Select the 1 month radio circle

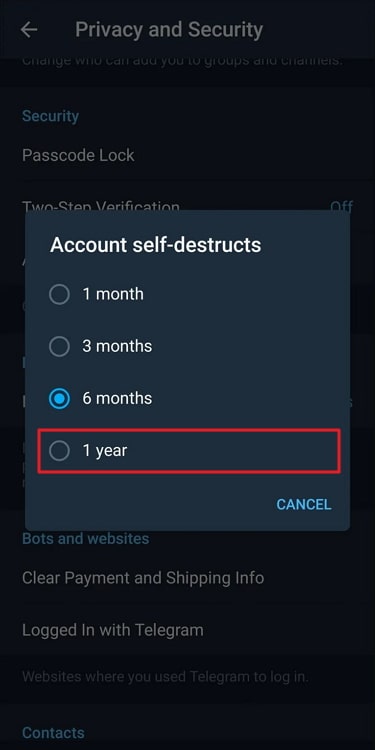click(x=59, y=294)
